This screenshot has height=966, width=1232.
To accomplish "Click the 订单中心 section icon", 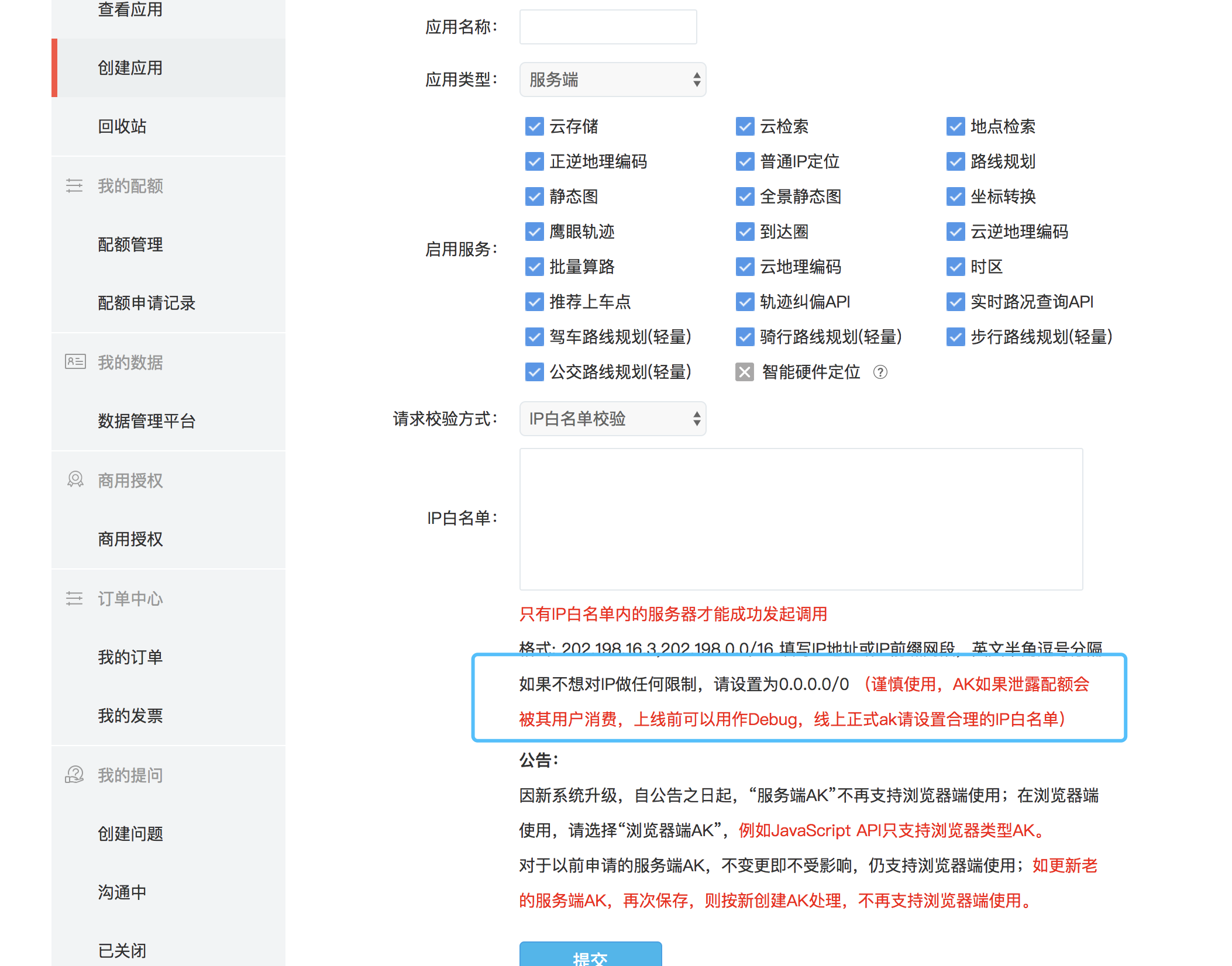I will pos(74,598).
